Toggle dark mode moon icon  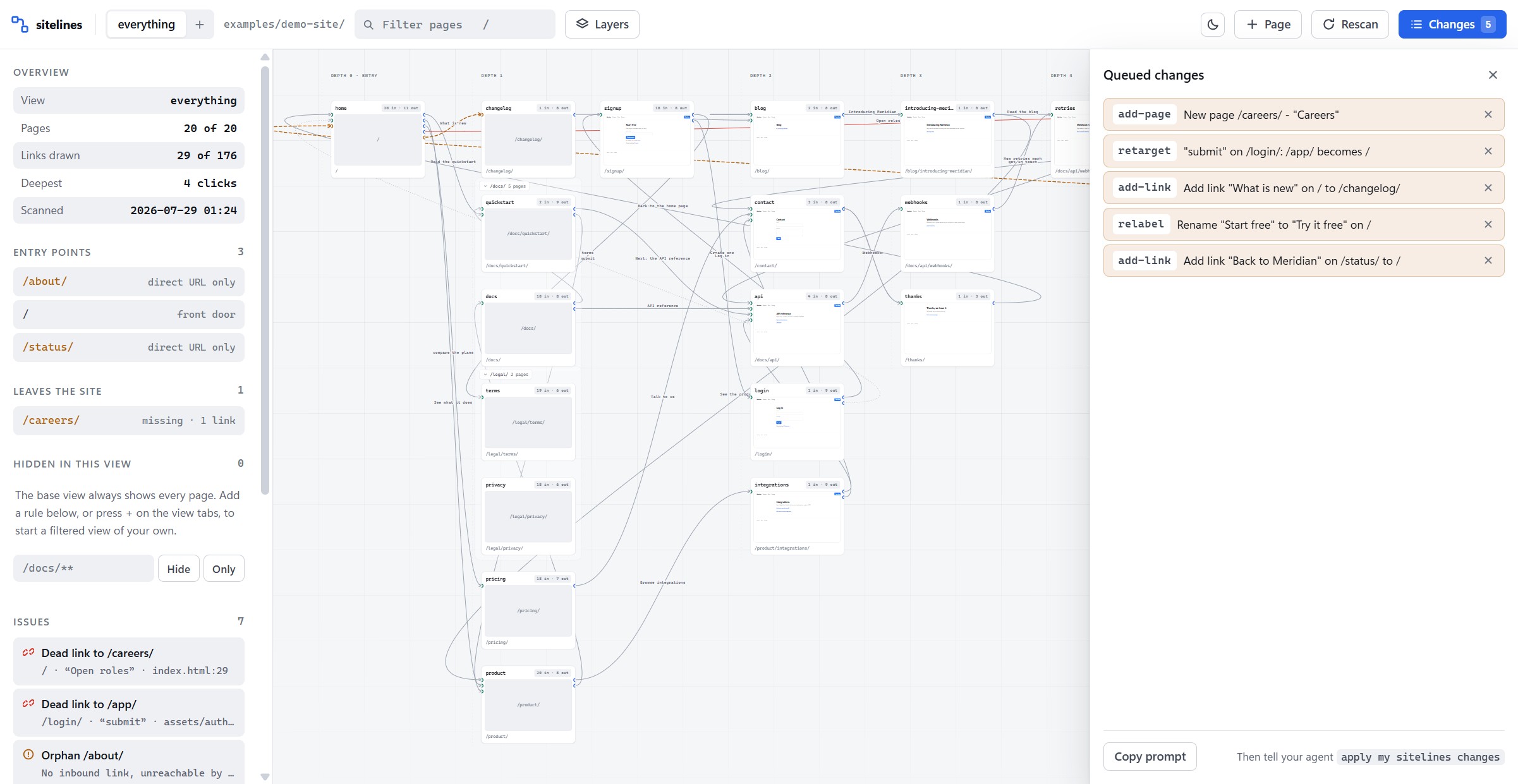(x=1212, y=25)
